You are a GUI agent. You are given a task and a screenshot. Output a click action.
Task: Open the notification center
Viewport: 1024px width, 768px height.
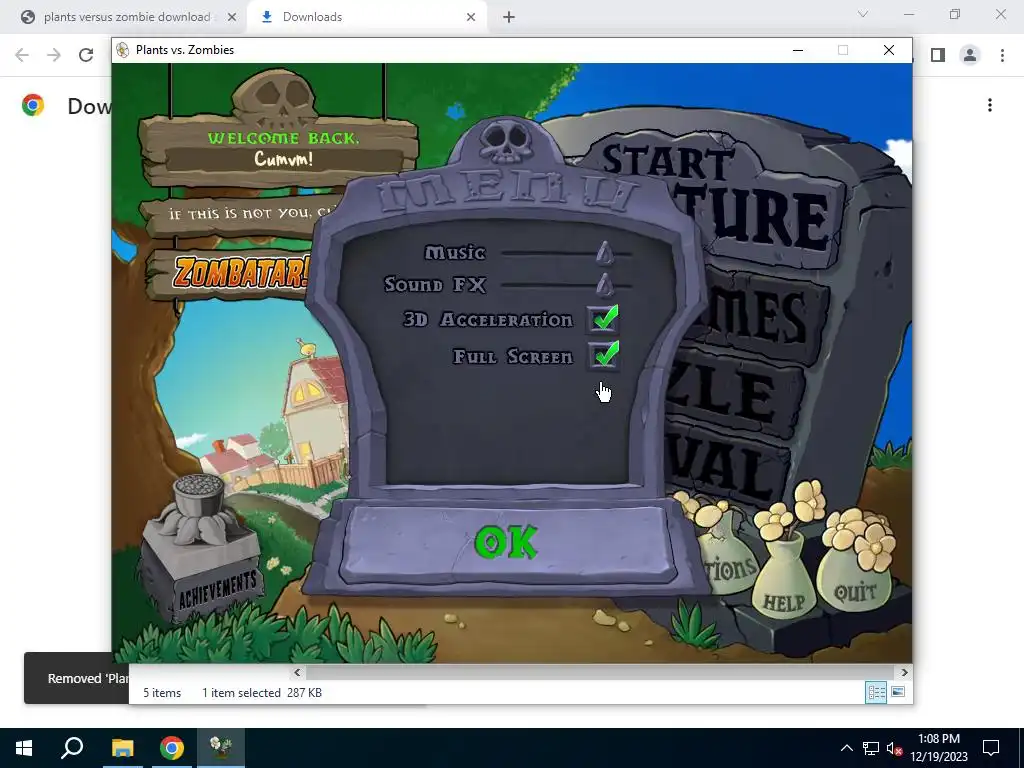[991, 748]
